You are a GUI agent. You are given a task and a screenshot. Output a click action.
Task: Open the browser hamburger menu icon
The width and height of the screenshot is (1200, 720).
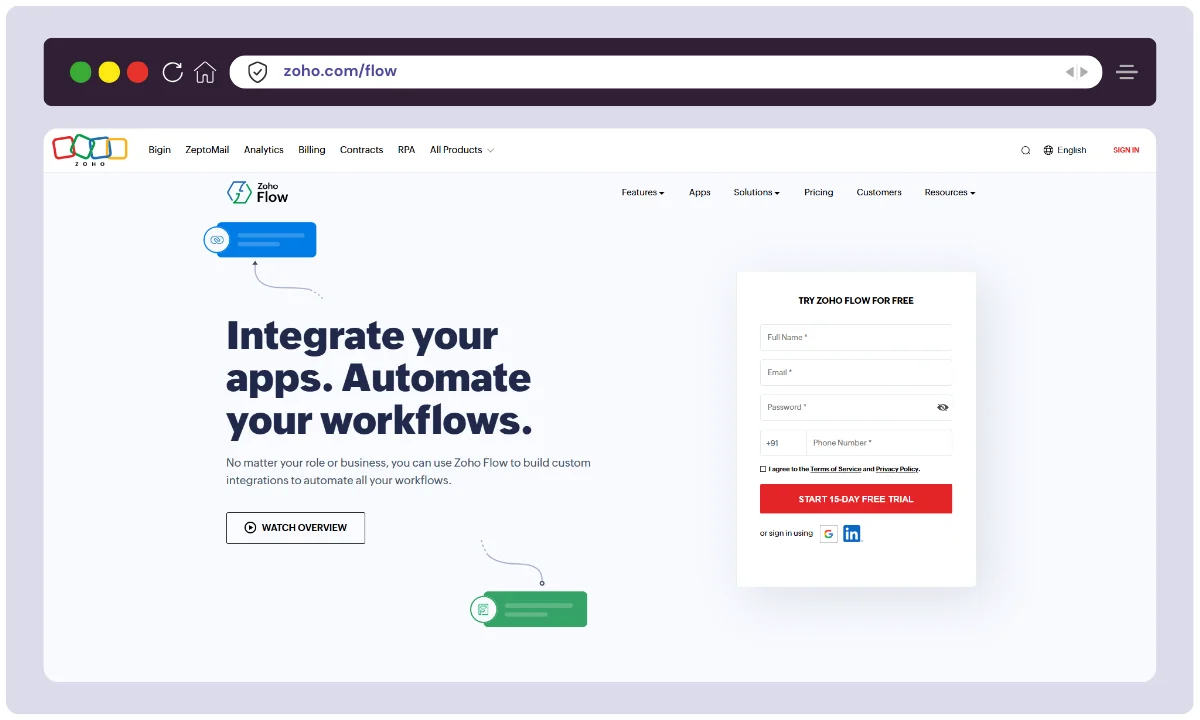click(1127, 72)
